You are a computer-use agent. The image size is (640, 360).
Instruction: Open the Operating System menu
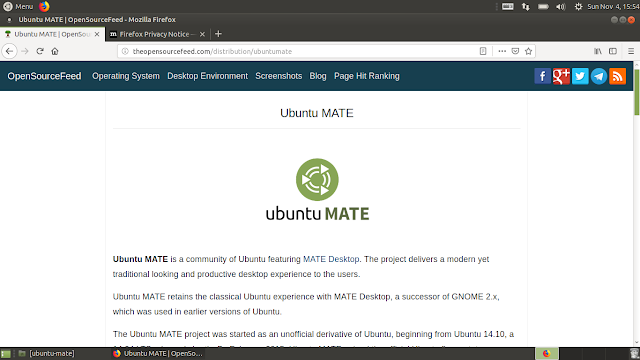click(126, 76)
